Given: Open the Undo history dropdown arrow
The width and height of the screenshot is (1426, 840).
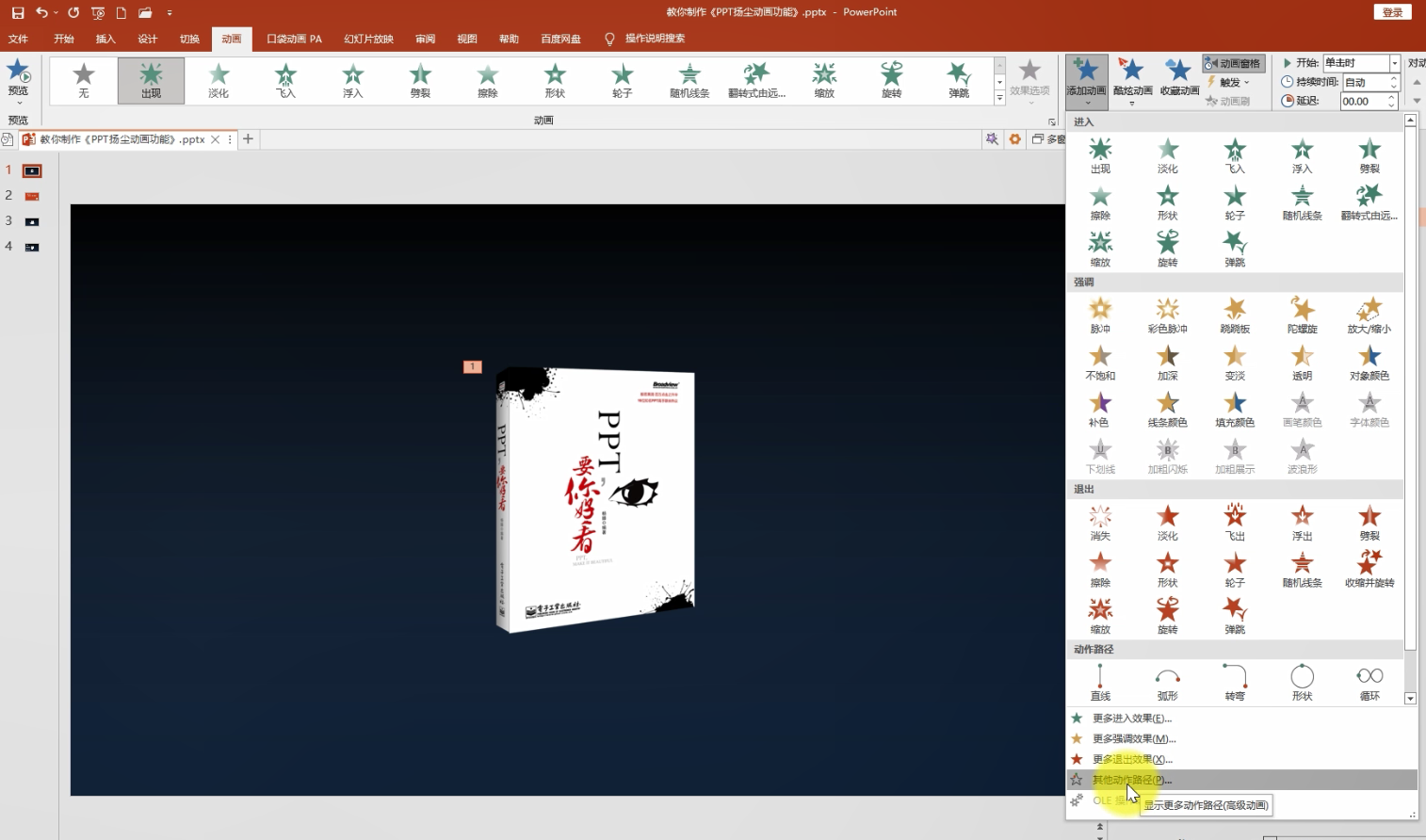Looking at the screenshot, I should click(x=56, y=13).
